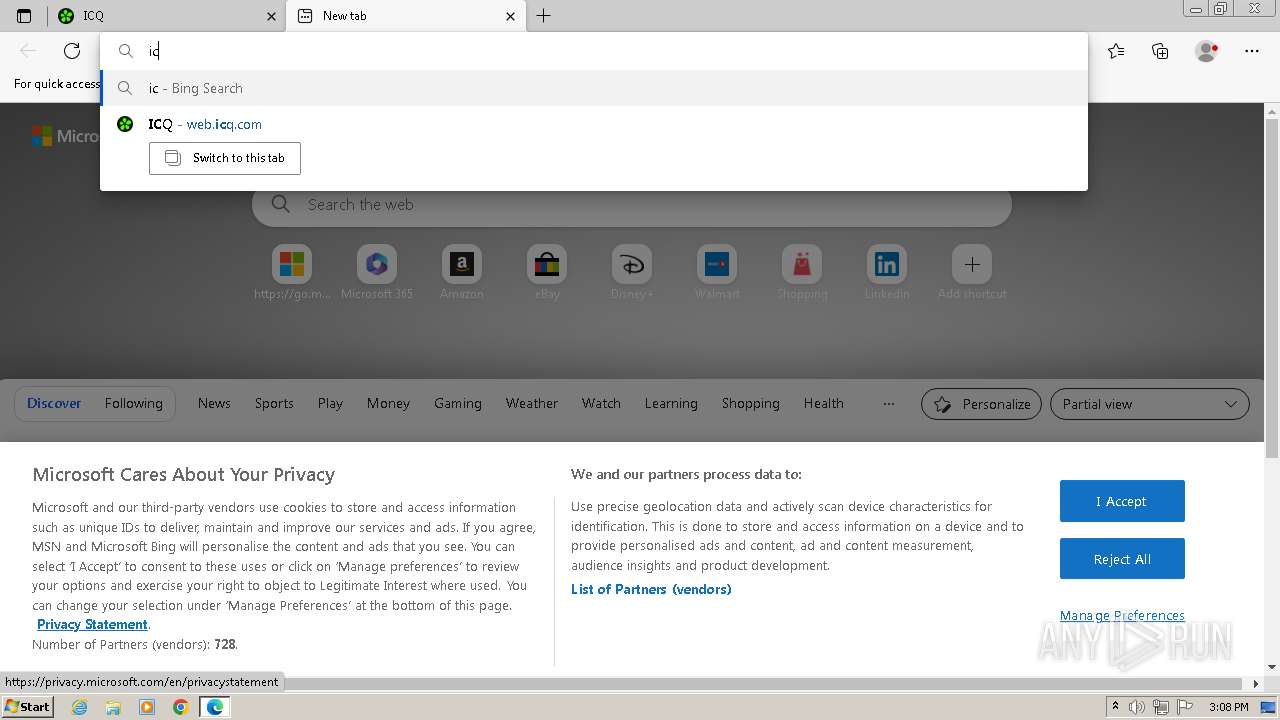
Task: Launch Internet Explorer from taskbar
Action: click(80, 707)
